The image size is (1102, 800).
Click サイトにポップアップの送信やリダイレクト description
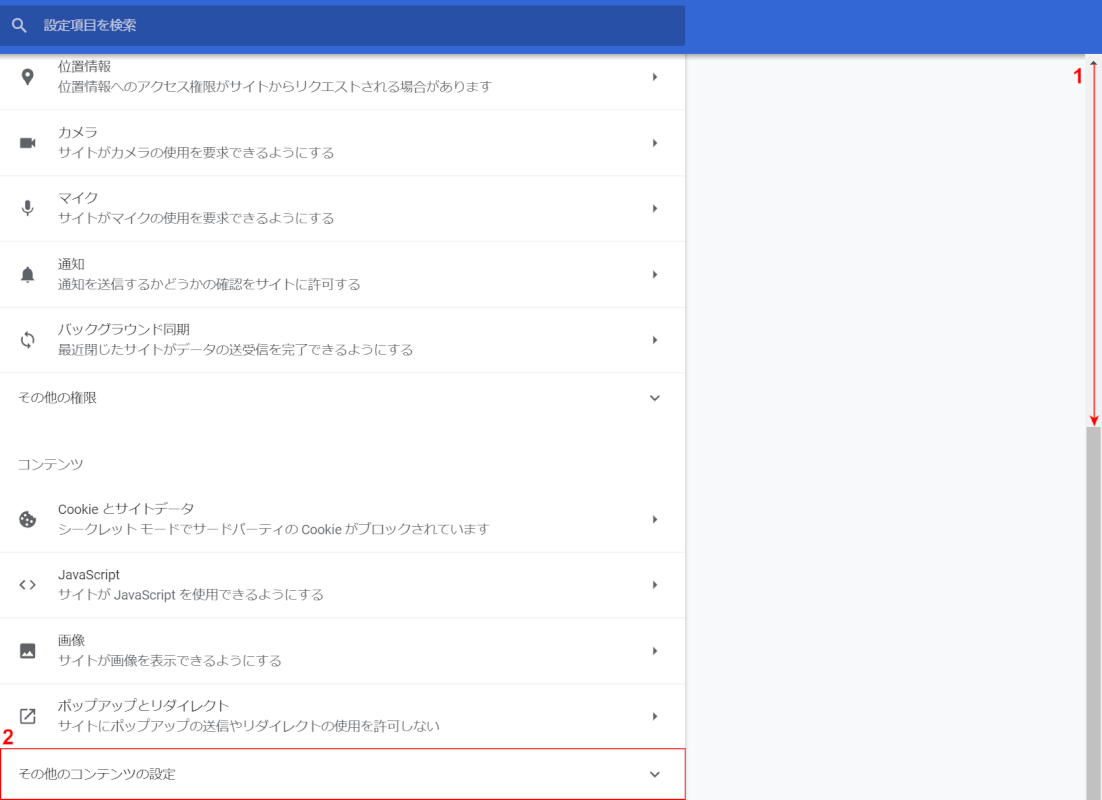pos(249,726)
